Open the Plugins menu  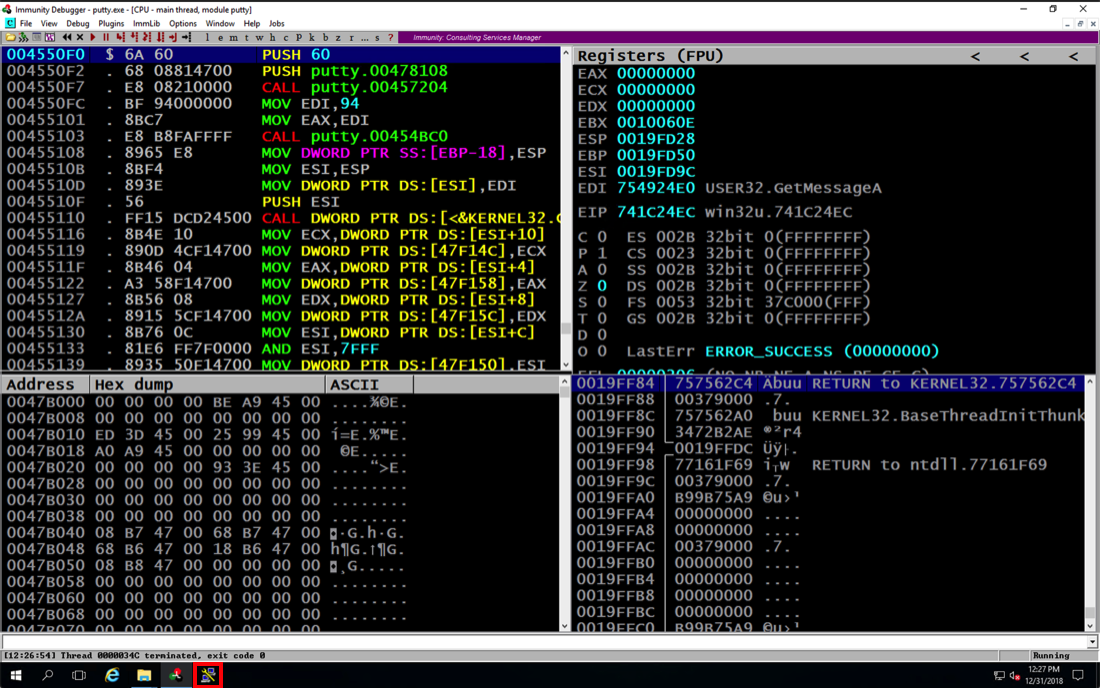click(x=111, y=23)
